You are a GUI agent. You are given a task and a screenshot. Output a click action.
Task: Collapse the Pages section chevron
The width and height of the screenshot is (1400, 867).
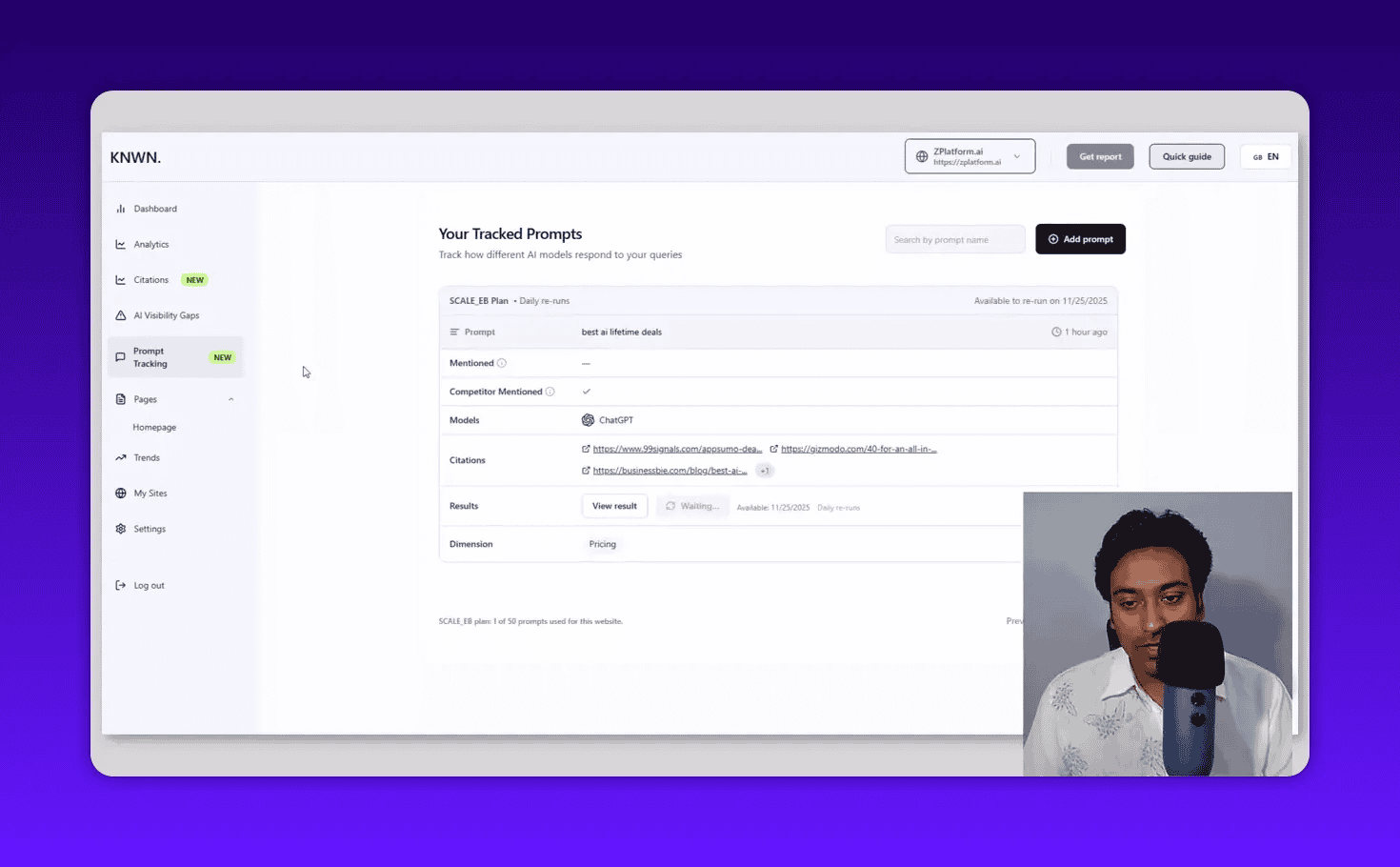[x=230, y=399]
